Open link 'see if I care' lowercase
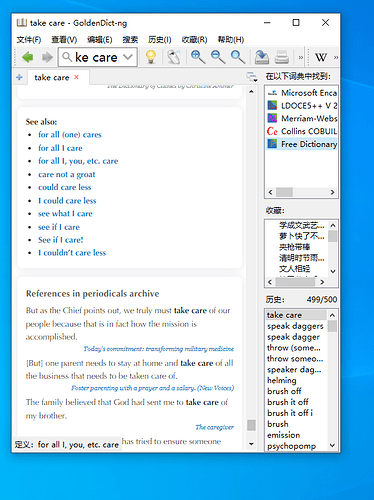 point(59,227)
